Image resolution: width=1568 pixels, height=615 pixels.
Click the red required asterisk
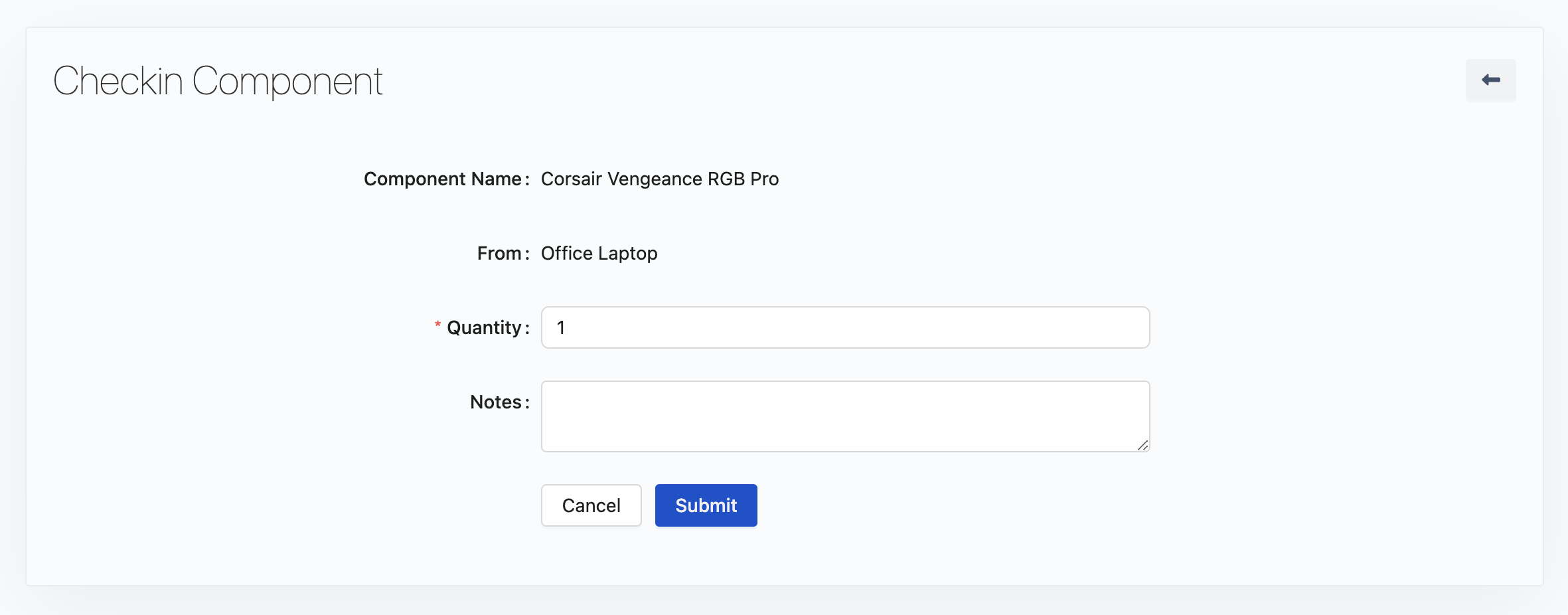coord(437,325)
